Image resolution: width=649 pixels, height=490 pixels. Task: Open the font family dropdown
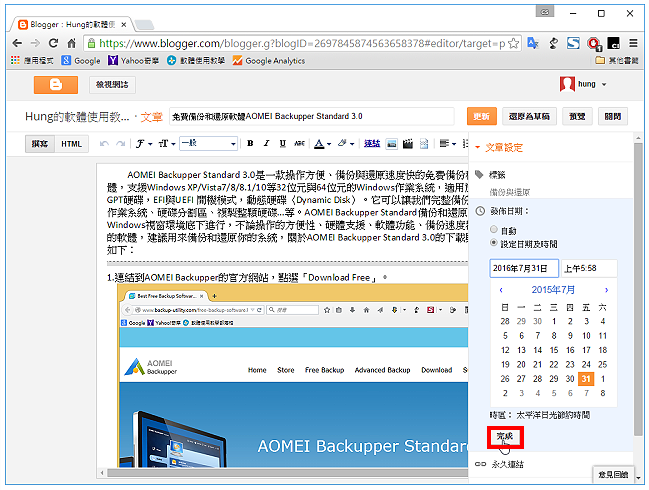(x=144, y=144)
